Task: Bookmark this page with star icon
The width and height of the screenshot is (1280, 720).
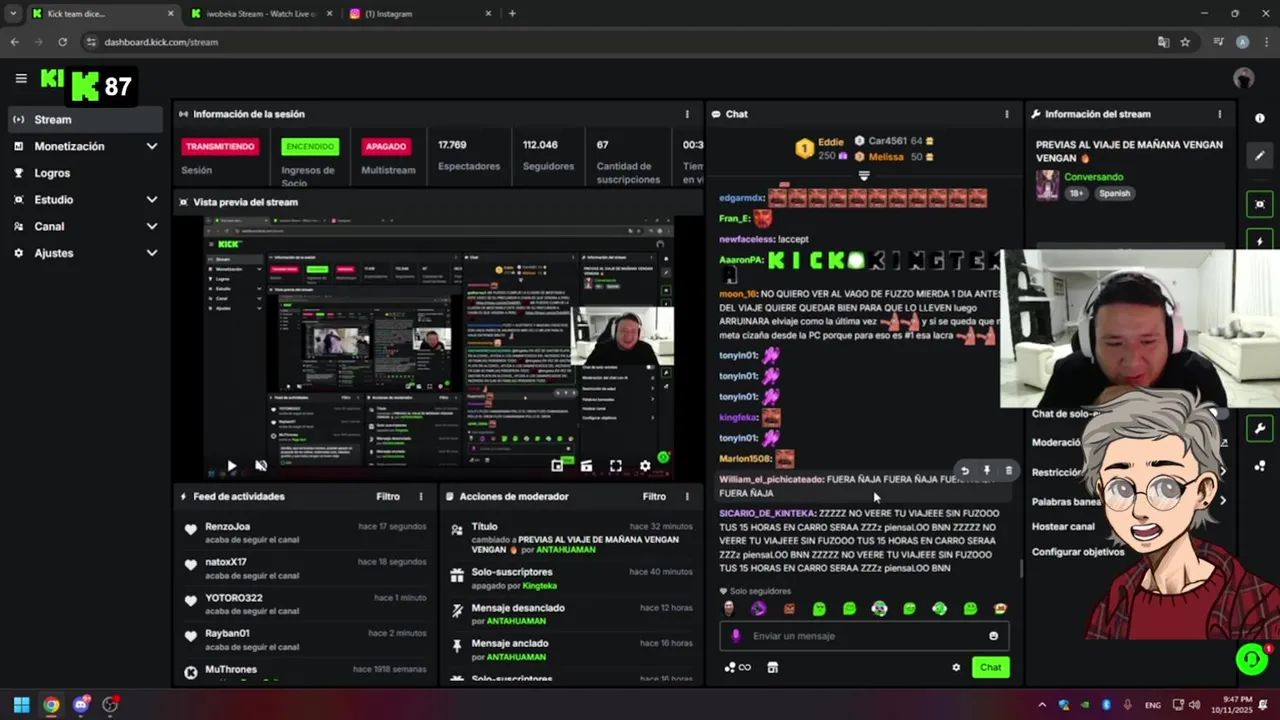Action: point(1185,42)
